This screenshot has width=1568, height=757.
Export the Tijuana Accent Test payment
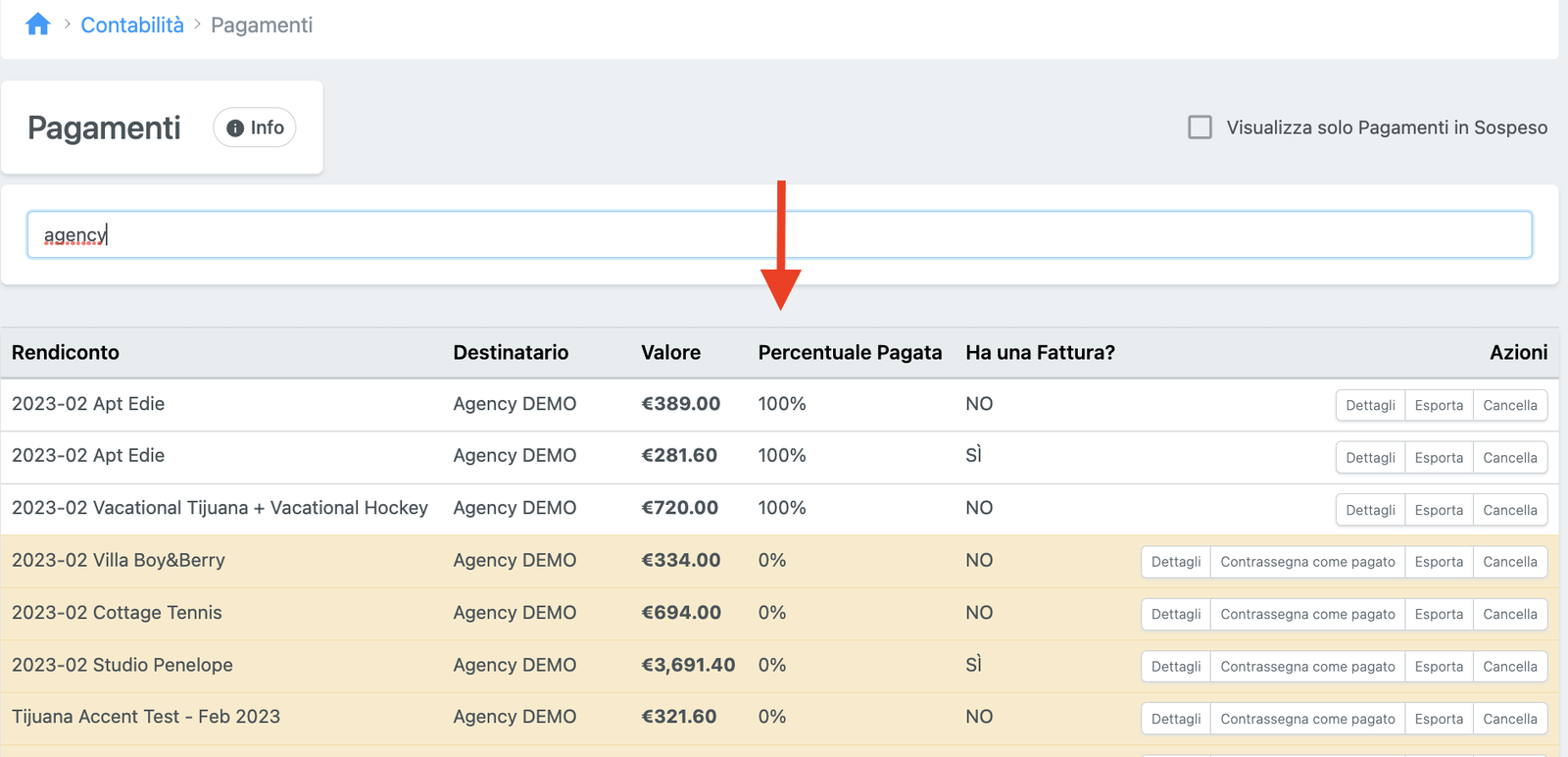pos(1438,719)
